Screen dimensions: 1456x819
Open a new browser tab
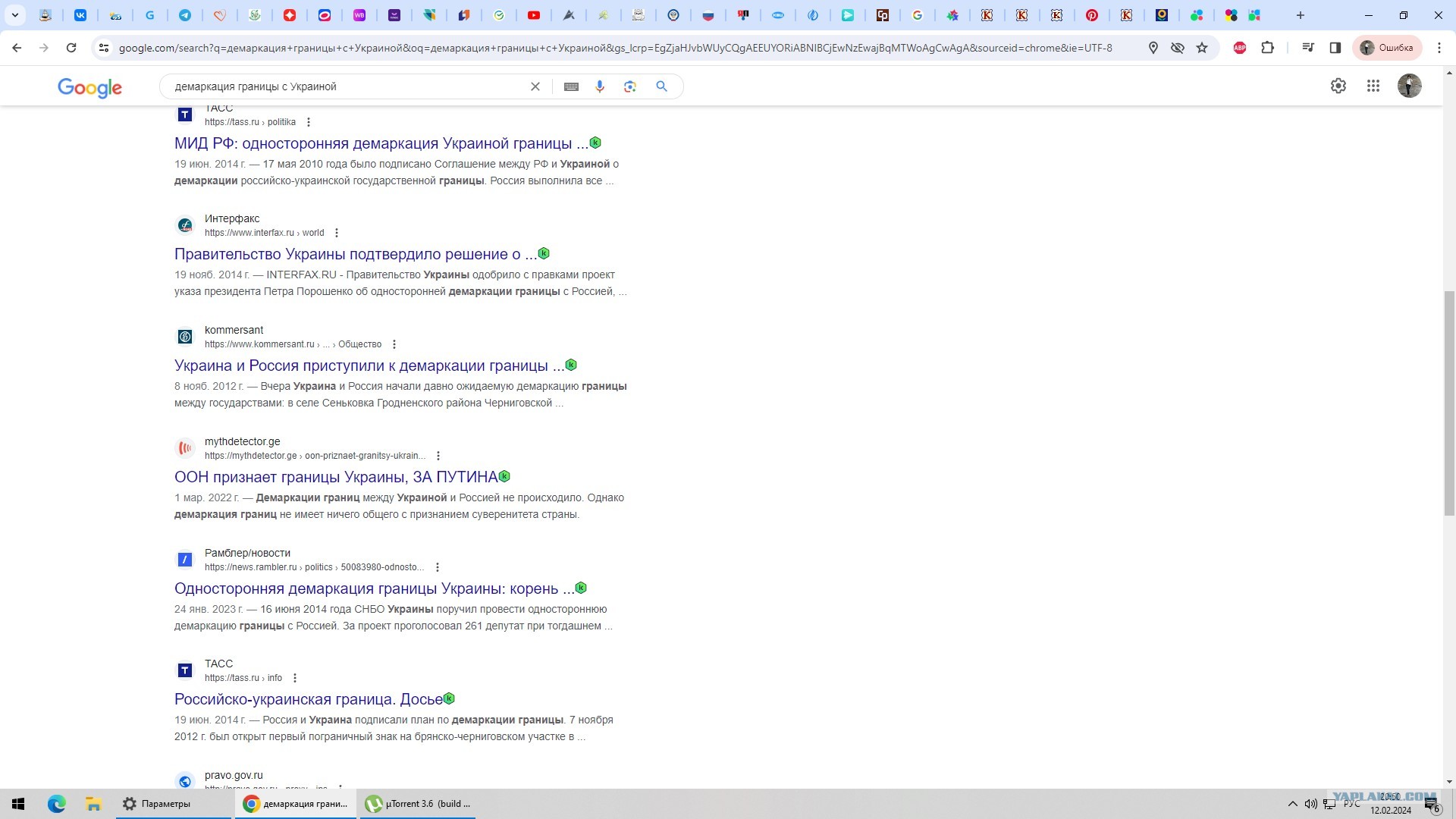(x=1301, y=15)
